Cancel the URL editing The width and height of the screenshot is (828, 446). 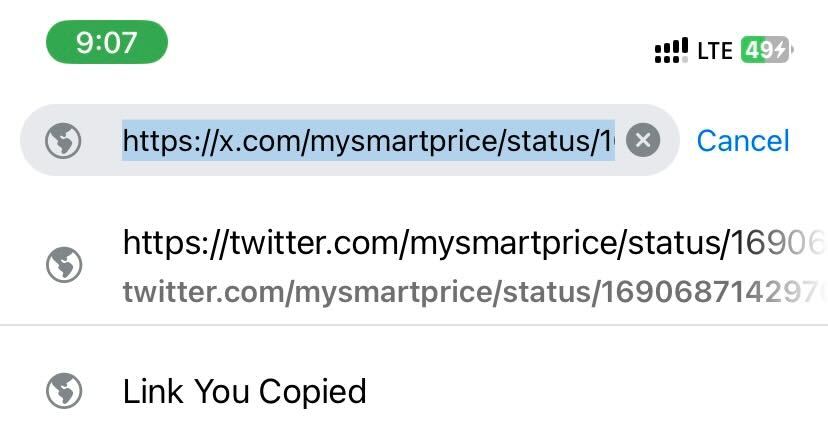pos(743,141)
